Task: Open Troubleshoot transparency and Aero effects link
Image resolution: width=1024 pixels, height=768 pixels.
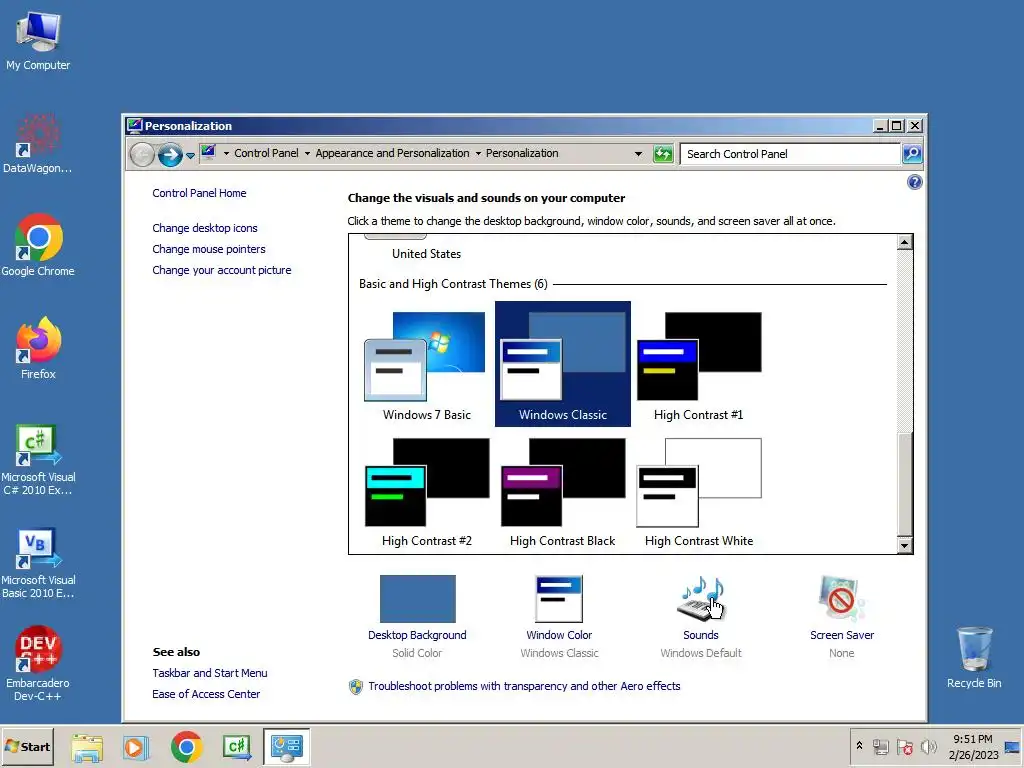Action: coord(524,686)
